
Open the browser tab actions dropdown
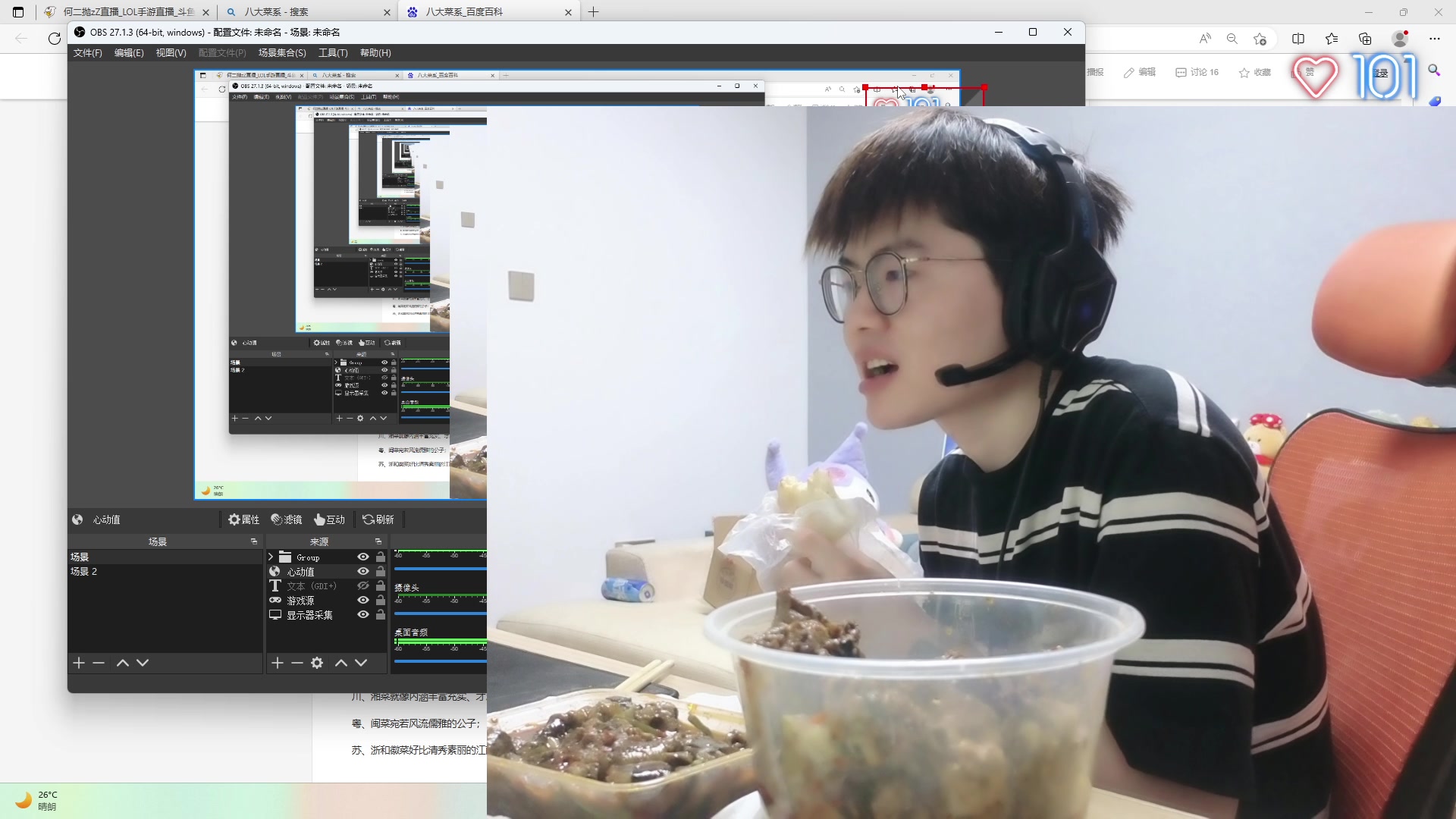pos(18,12)
